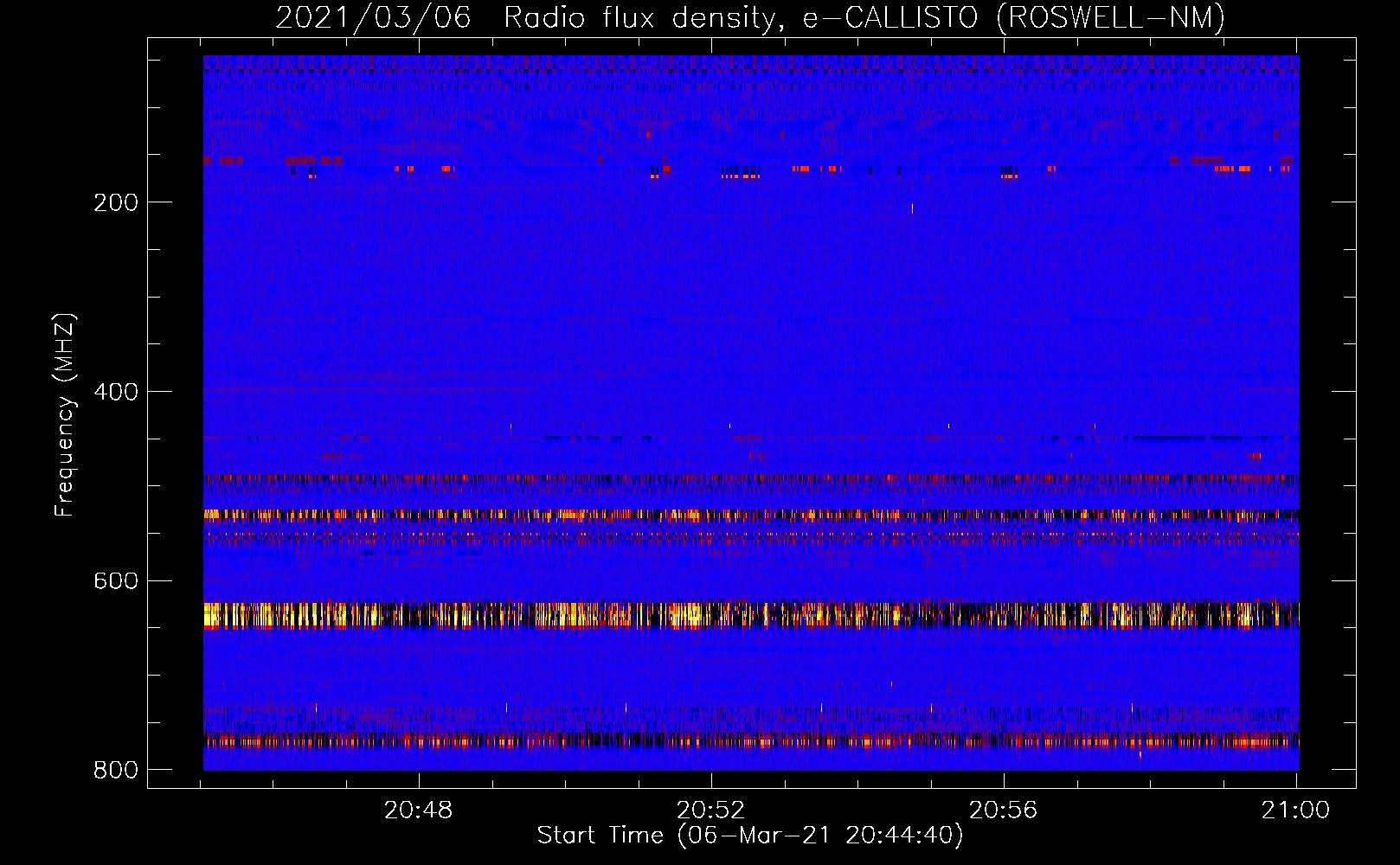
Task: Click the 21:00 time tick label
Action: point(1295,811)
